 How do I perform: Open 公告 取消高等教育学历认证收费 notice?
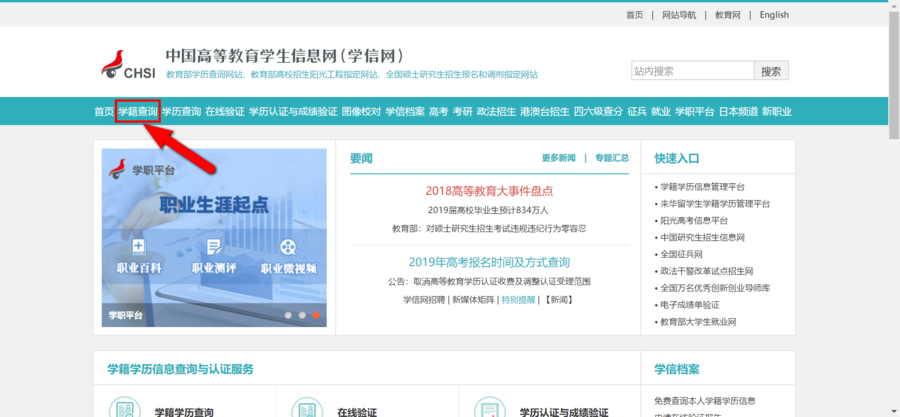click(489, 282)
